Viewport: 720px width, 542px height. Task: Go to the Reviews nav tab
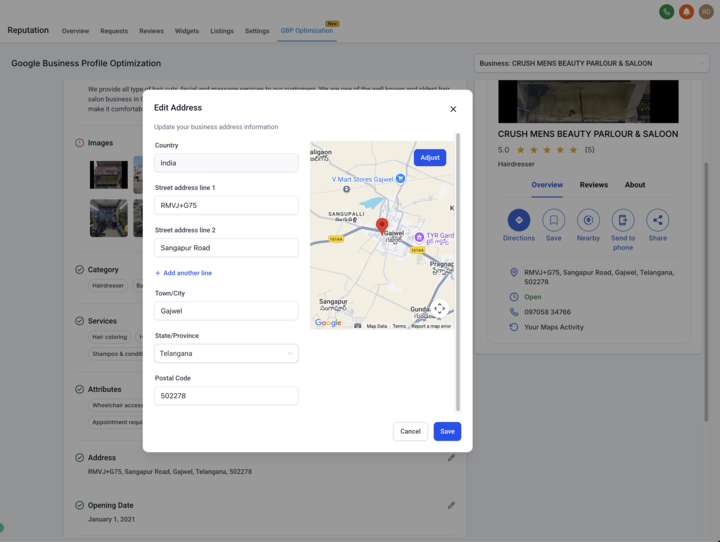click(151, 31)
